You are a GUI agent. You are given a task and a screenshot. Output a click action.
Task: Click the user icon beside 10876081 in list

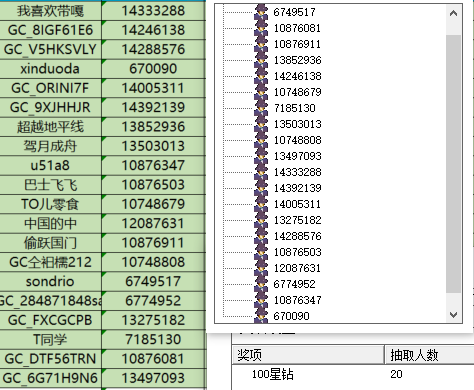pyautogui.click(x=261, y=28)
